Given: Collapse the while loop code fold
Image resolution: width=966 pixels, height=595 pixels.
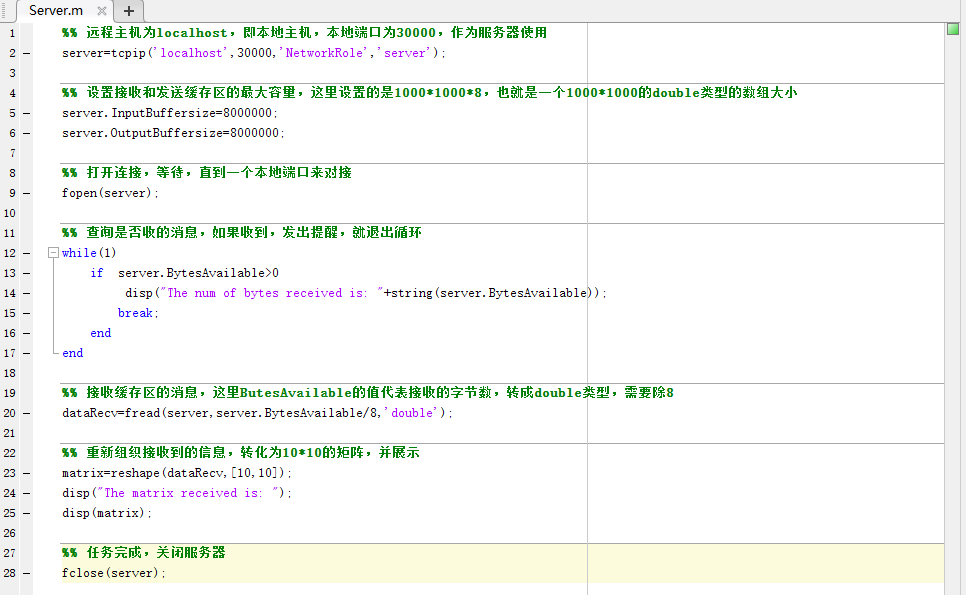Looking at the screenshot, I should tap(51, 252).
